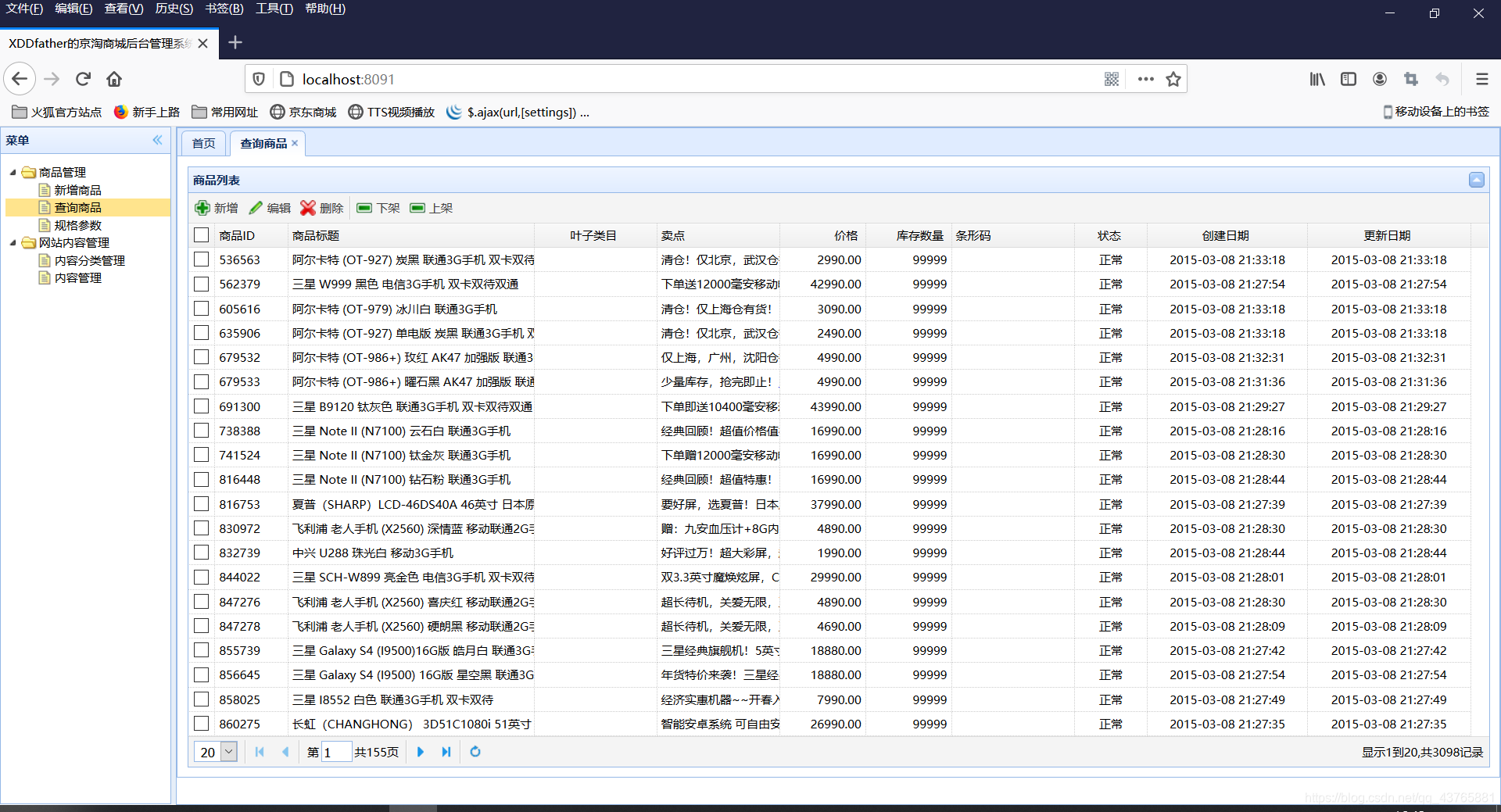
Task: Click the page number input field
Action: coord(336,752)
